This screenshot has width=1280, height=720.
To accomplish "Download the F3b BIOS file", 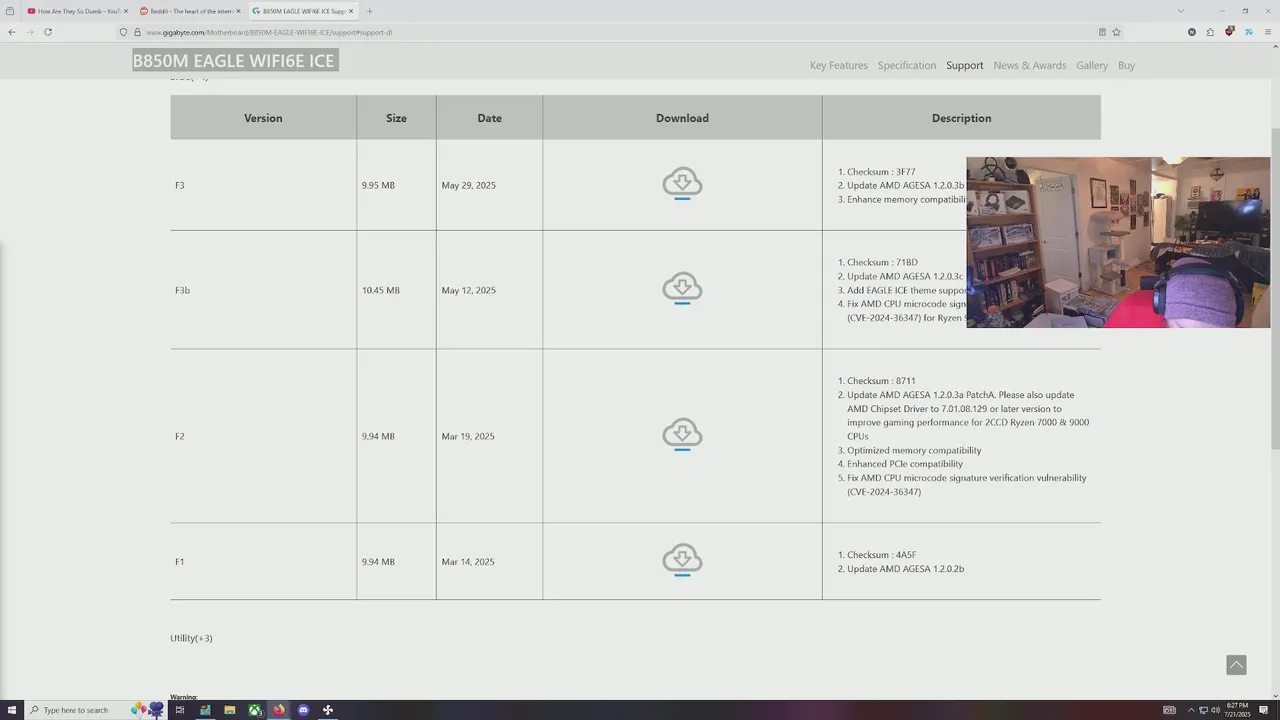I will [682, 289].
